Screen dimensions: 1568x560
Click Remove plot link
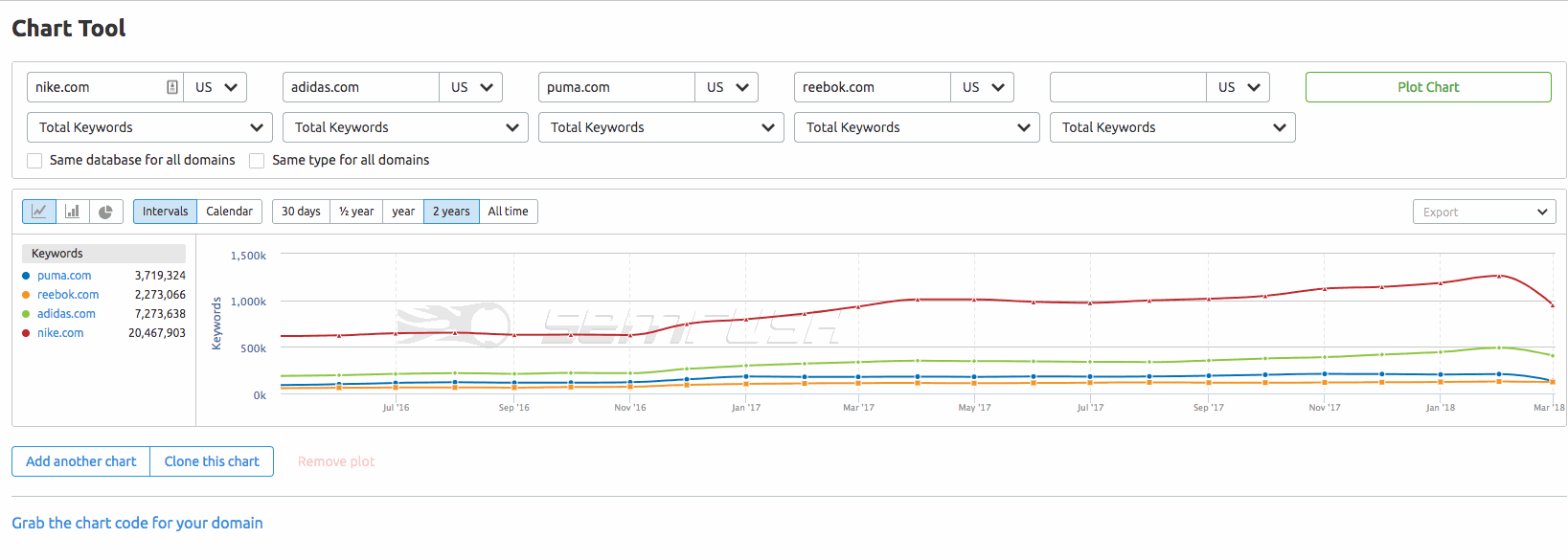pos(336,461)
